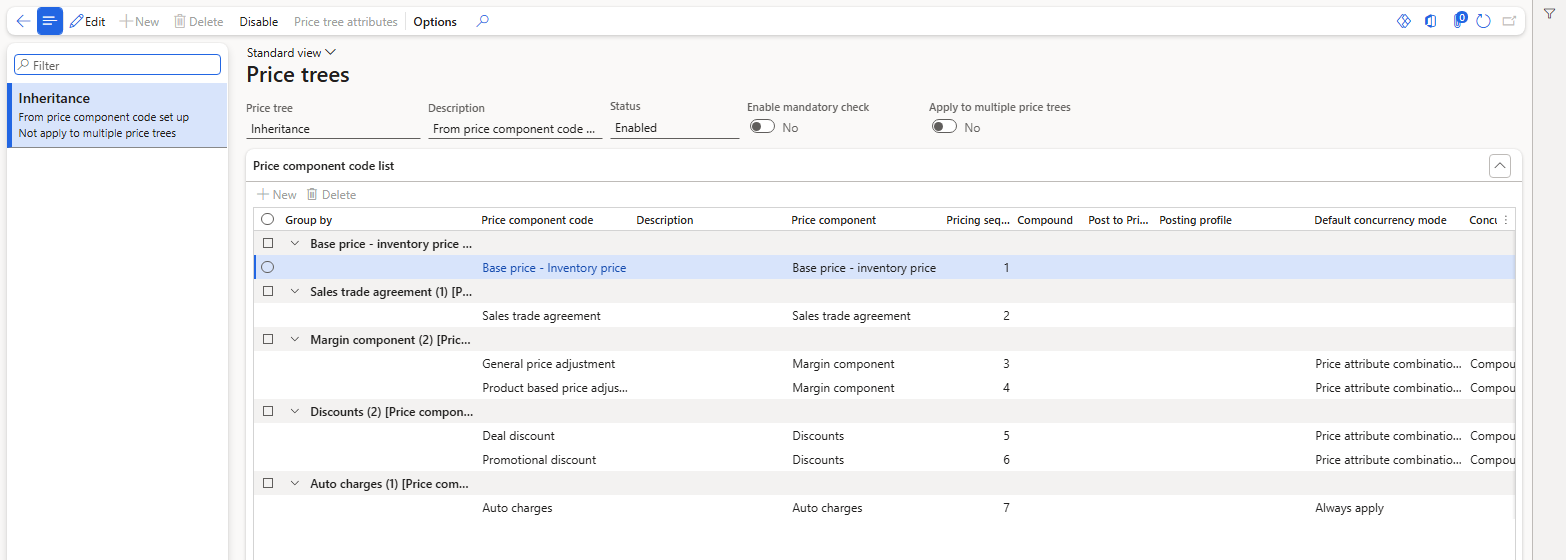
Task: Check the Auto charges group checkbox
Action: pos(268,483)
